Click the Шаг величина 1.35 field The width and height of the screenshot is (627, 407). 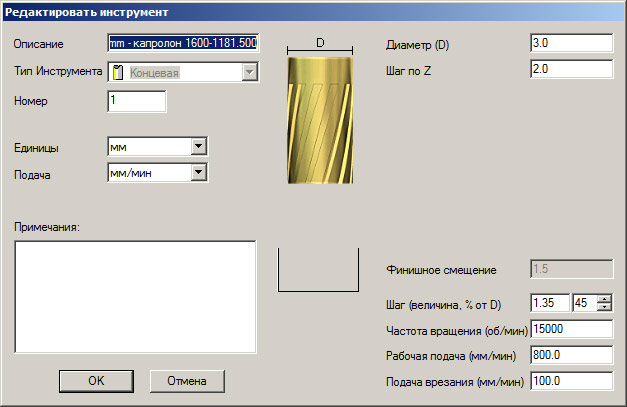(550, 303)
